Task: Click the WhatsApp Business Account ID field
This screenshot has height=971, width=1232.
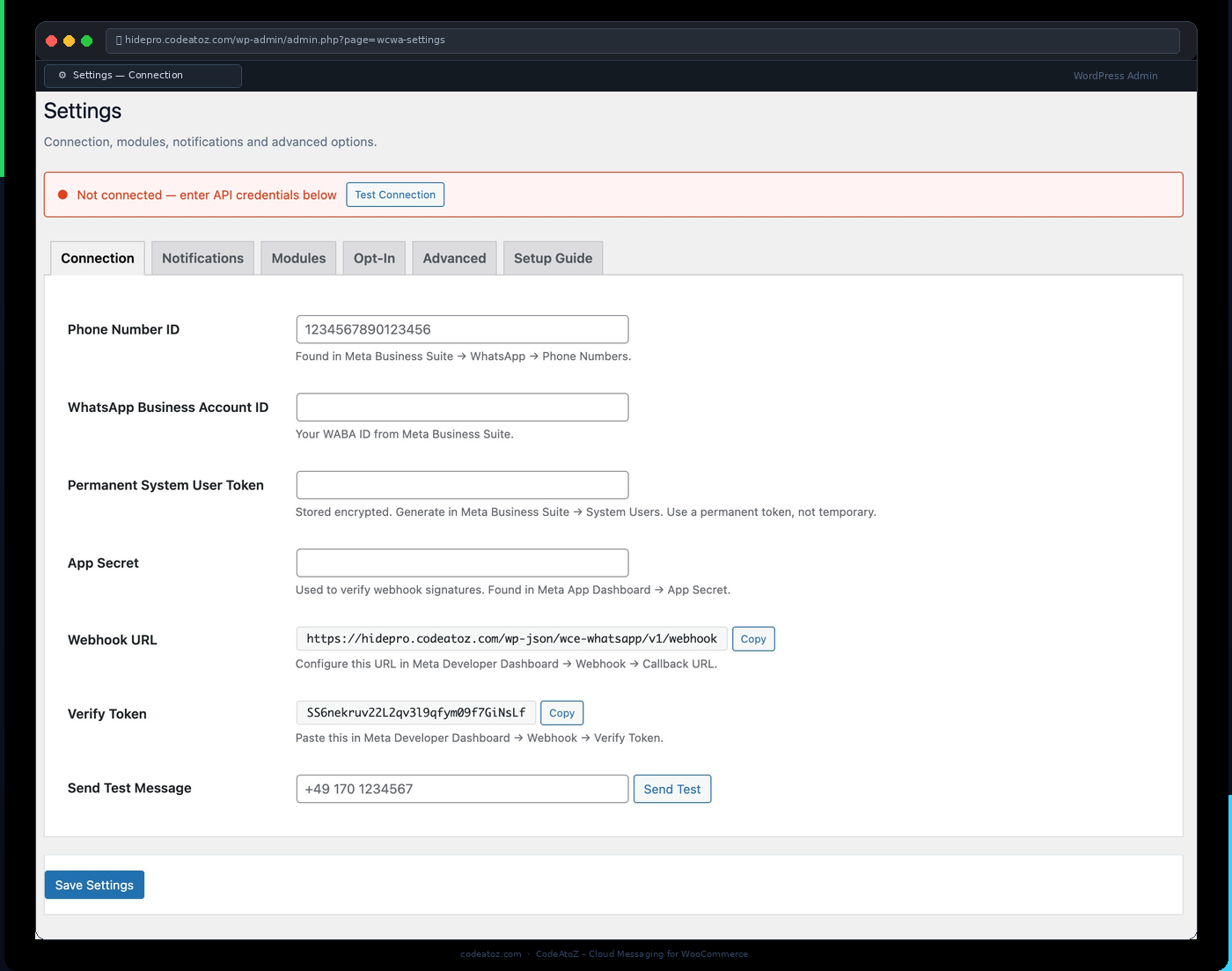Action: click(462, 407)
